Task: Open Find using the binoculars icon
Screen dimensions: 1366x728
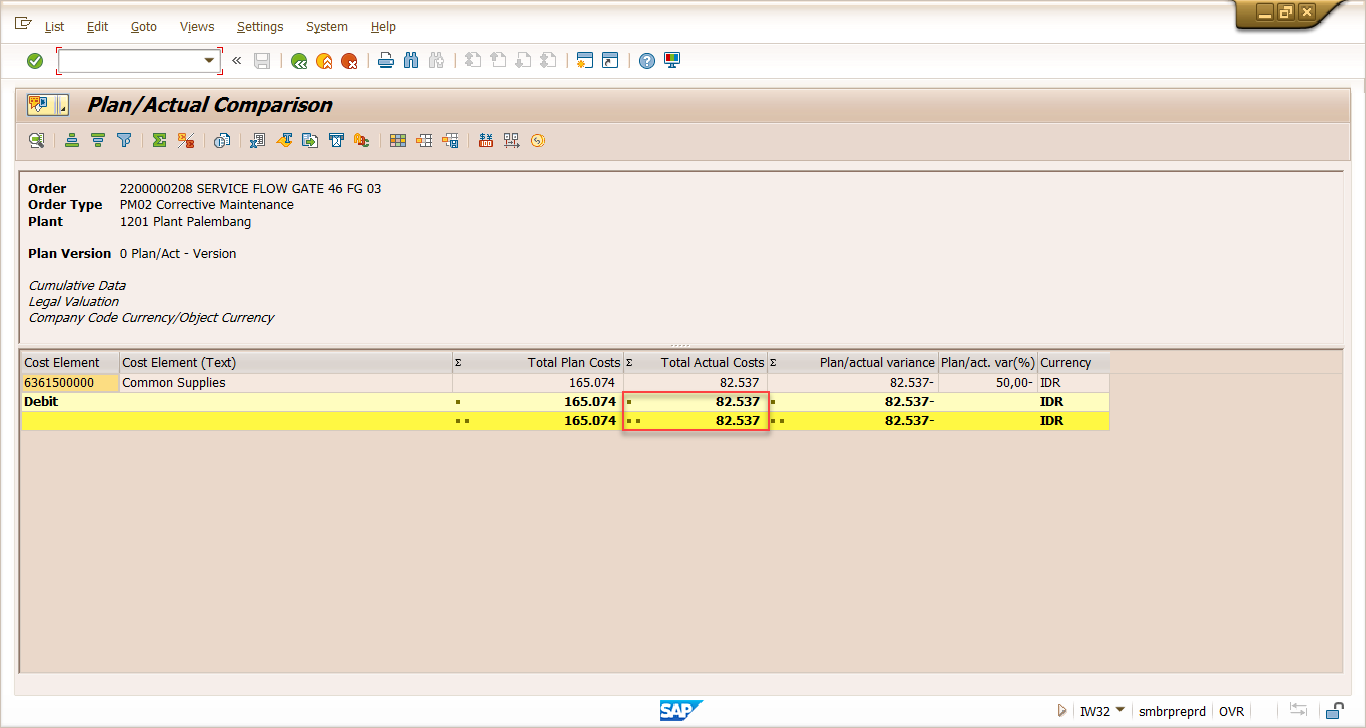Action: tap(411, 61)
